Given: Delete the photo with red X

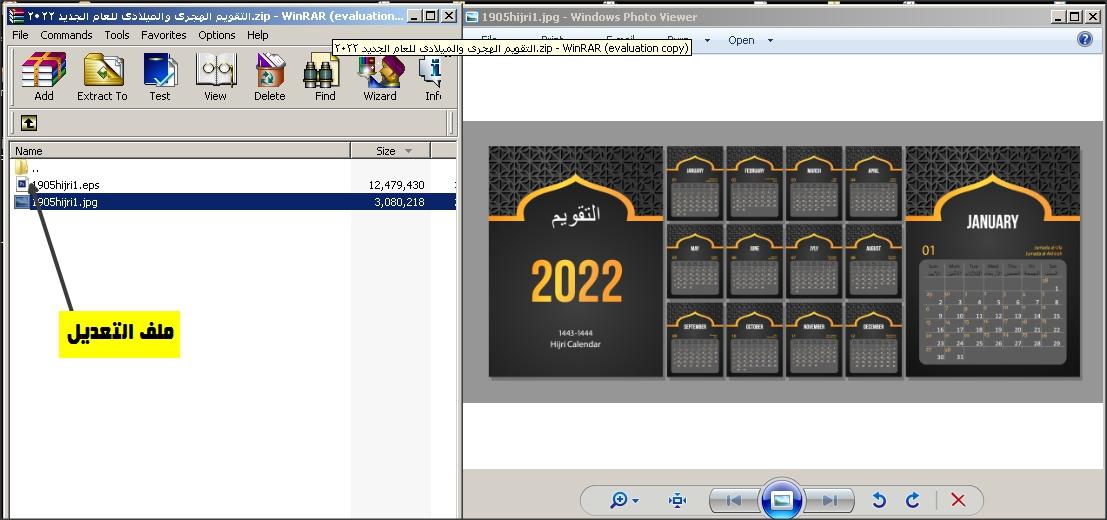Looking at the screenshot, I should point(958,500).
